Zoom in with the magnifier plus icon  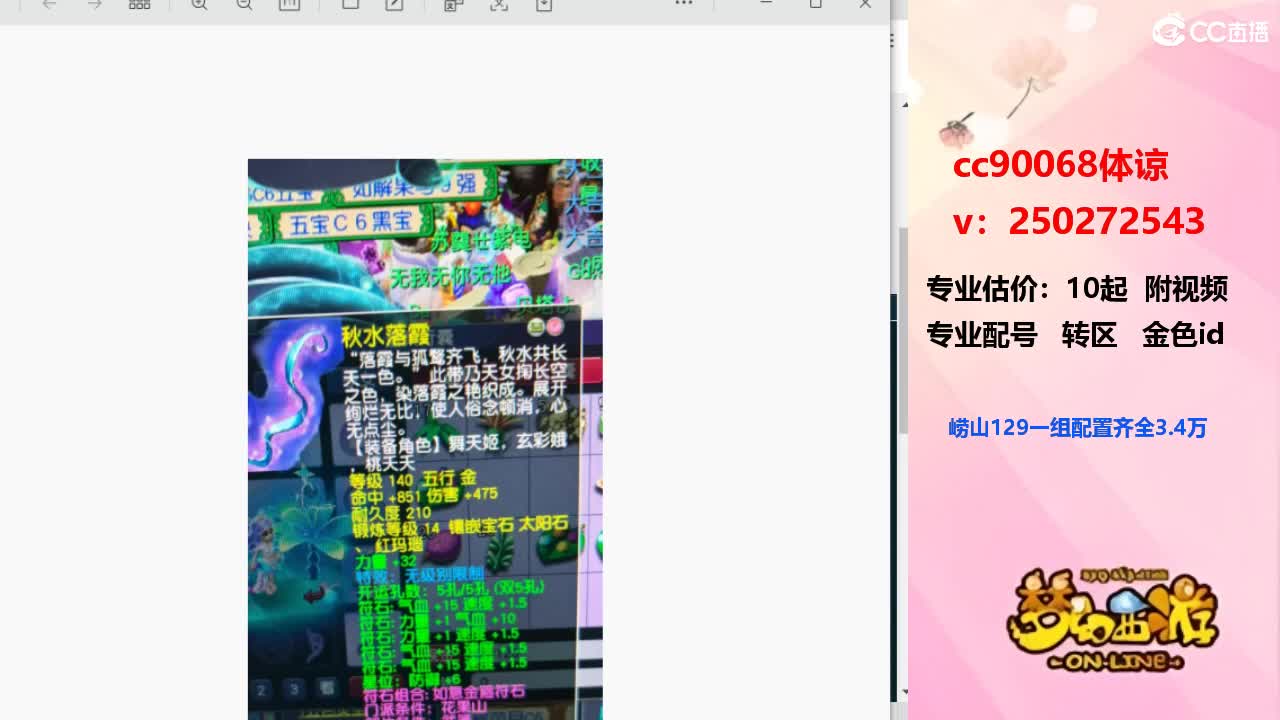pos(199,5)
